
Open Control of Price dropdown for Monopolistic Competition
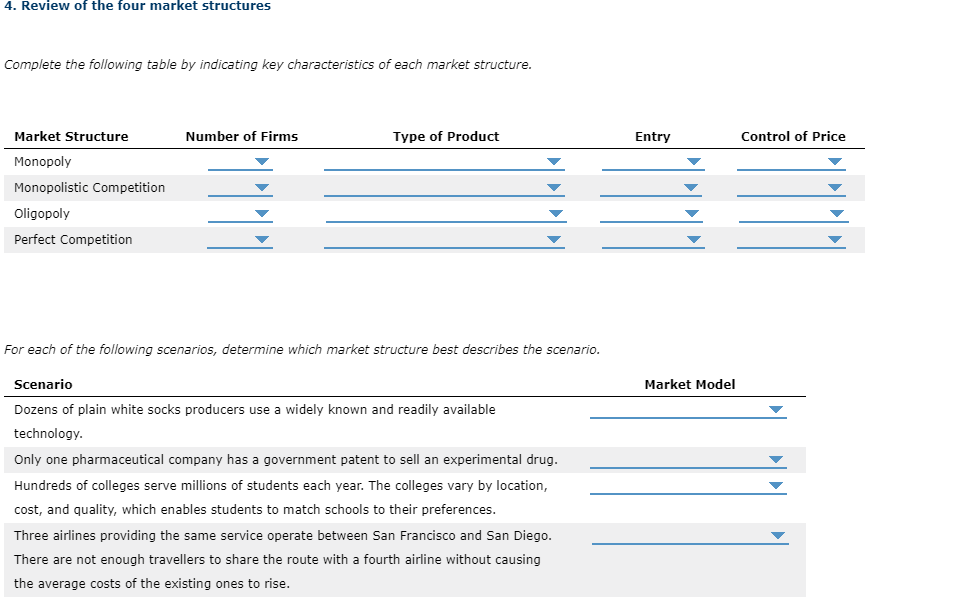tap(836, 187)
